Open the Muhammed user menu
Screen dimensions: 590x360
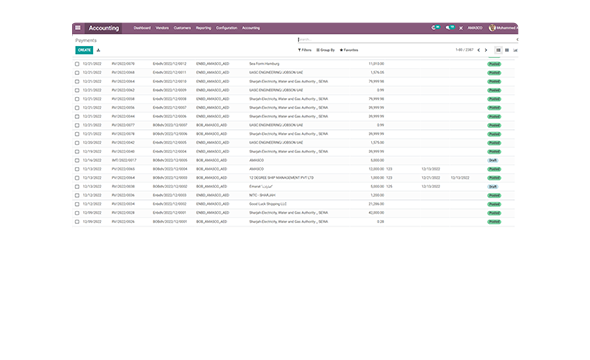pyautogui.click(x=503, y=28)
